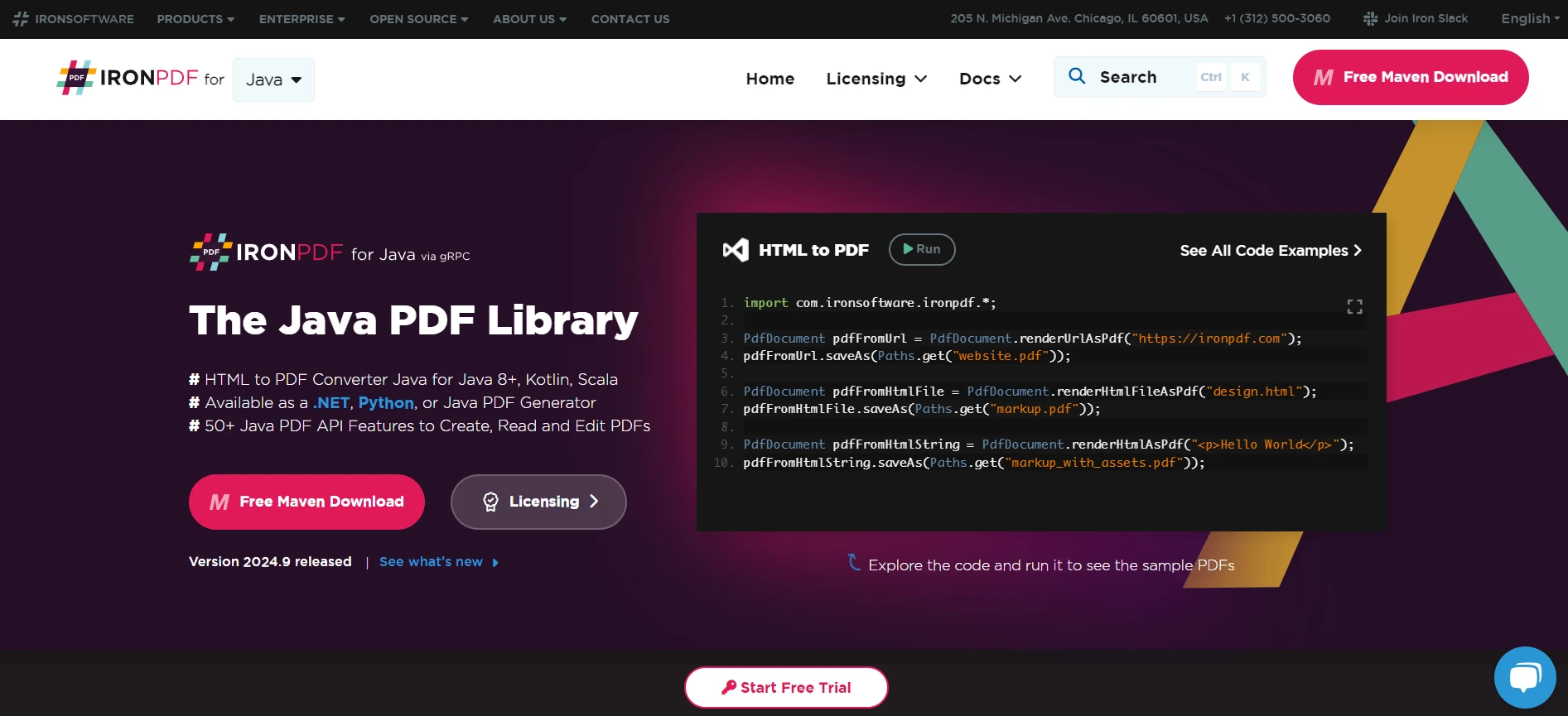Click the hero Free Maven Download button
Image resolution: width=1568 pixels, height=716 pixels.
tap(306, 502)
